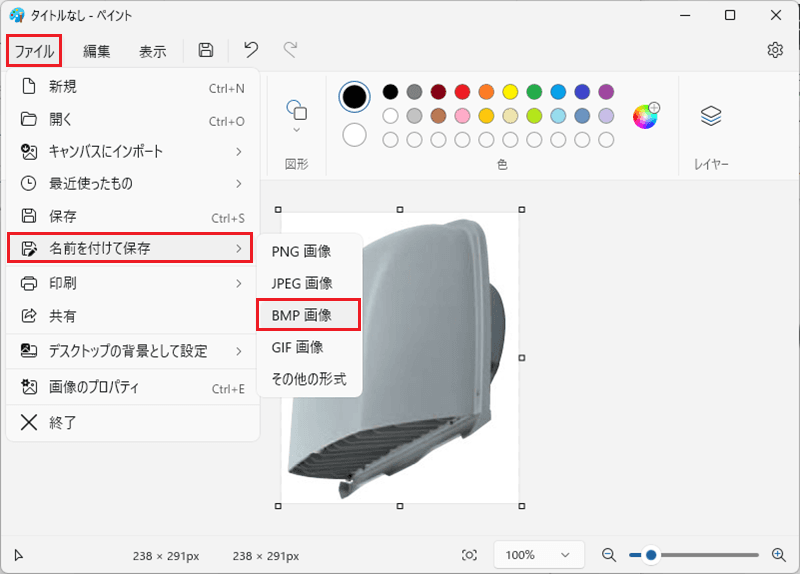This screenshot has width=800, height=574.
Task: Open the 100% zoom level dropdown
Action: coord(539,555)
